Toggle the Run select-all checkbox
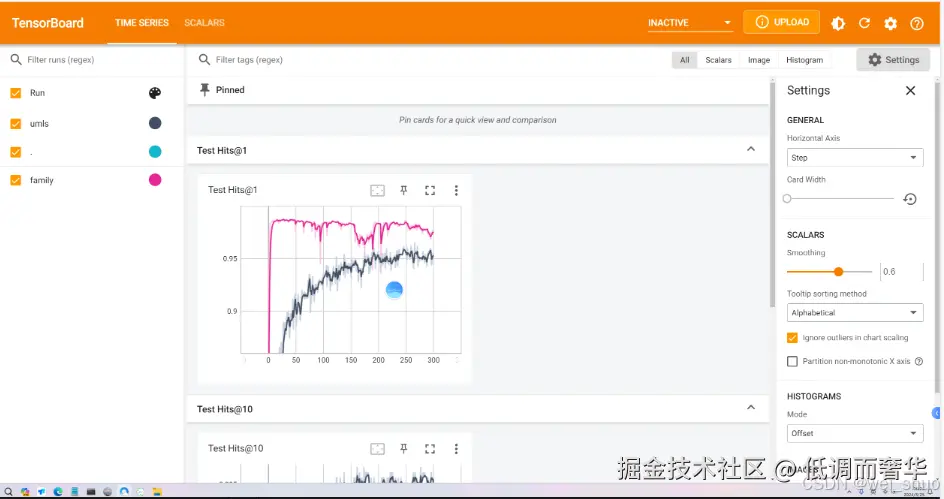This screenshot has height=499, width=944. [x=16, y=93]
